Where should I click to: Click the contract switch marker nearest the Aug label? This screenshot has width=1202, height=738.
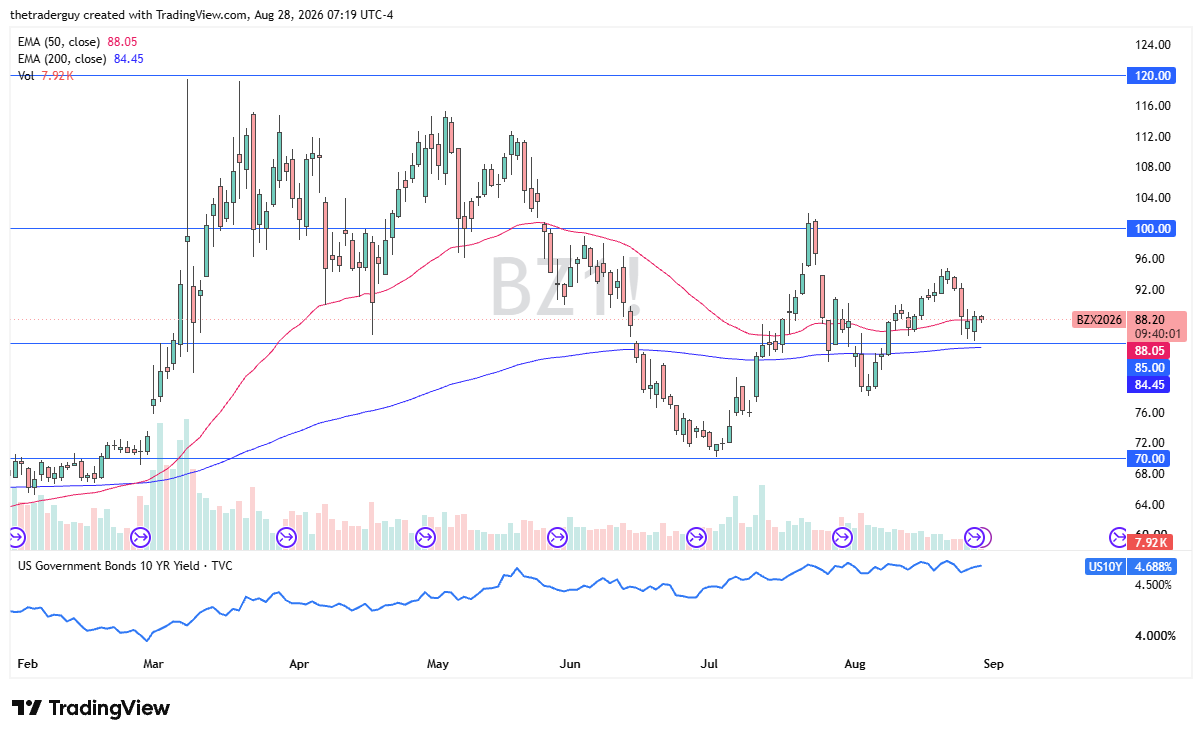842,538
